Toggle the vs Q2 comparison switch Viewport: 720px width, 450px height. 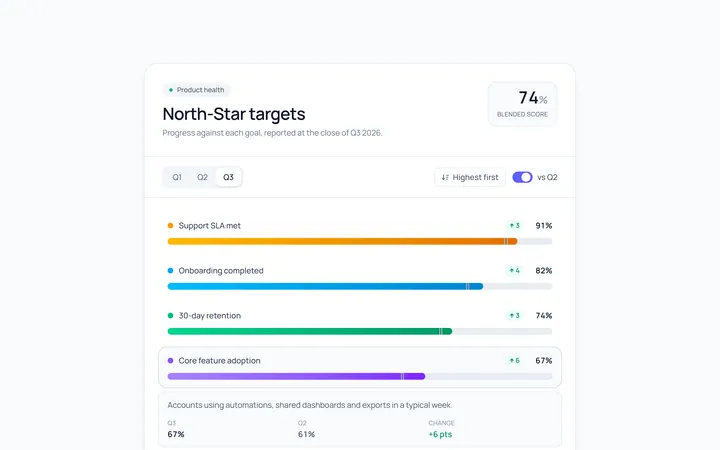coord(522,177)
